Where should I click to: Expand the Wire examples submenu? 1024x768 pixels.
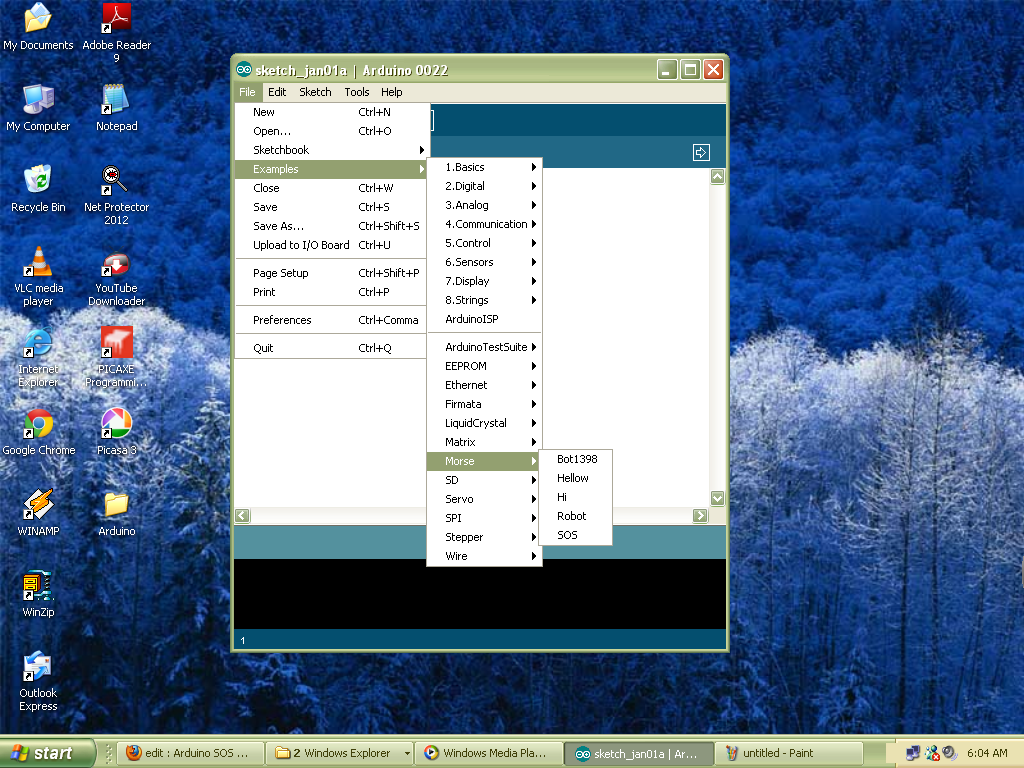(484, 556)
